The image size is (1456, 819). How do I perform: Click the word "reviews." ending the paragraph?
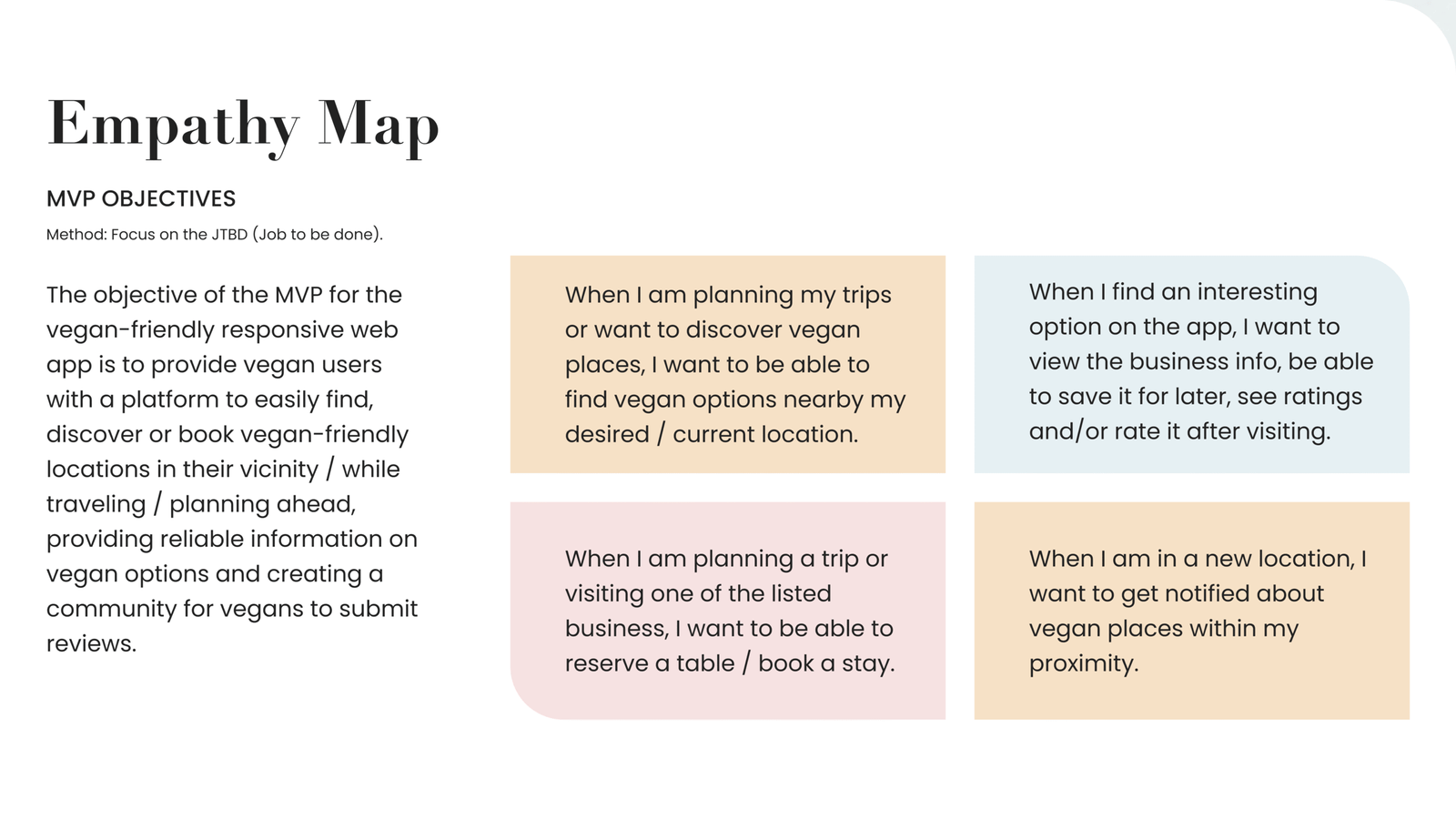[91, 643]
